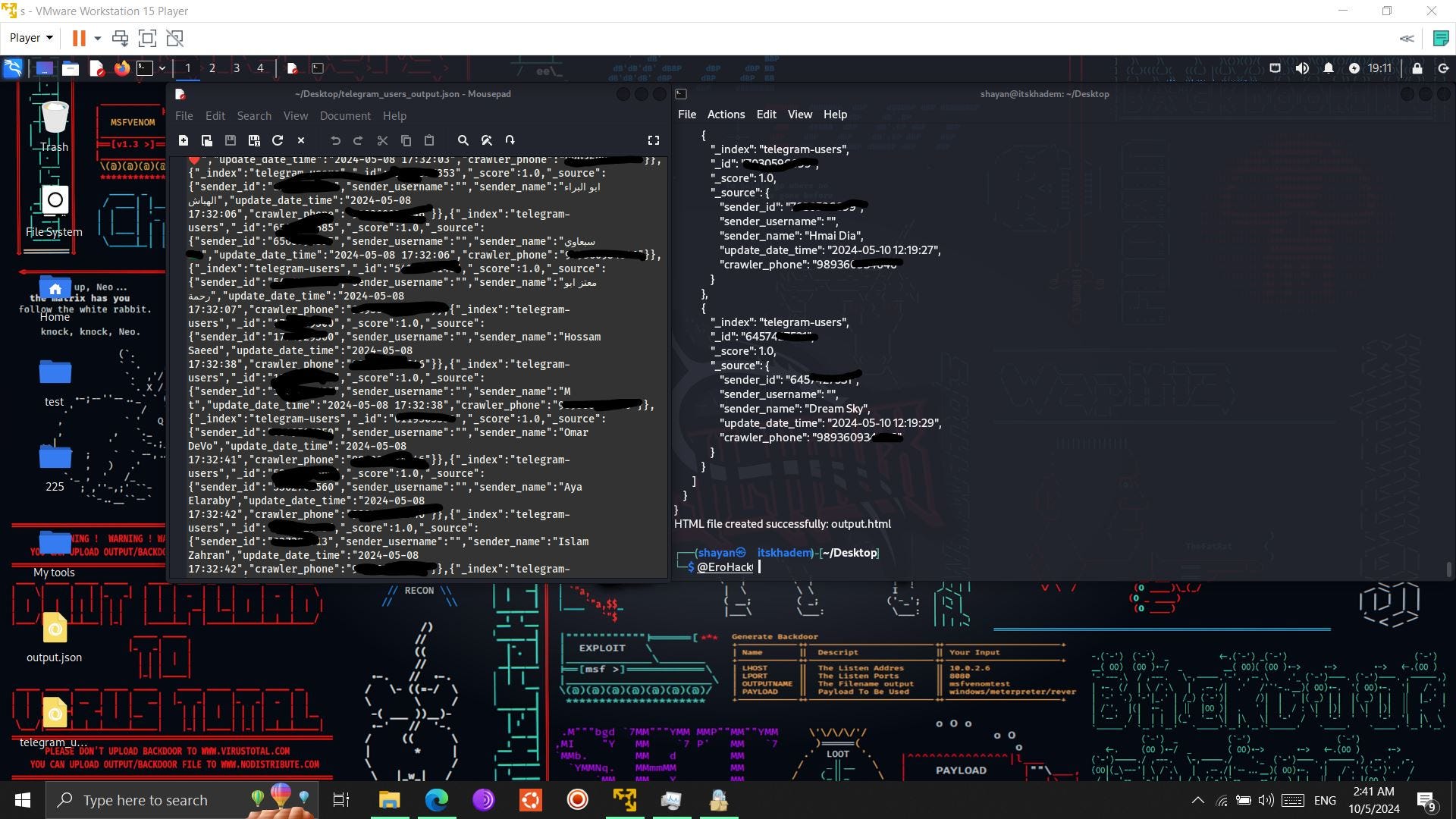The image size is (1456, 819).
Task: Create a new document in Mousepad toolbar
Action: (x=184, y=140)
